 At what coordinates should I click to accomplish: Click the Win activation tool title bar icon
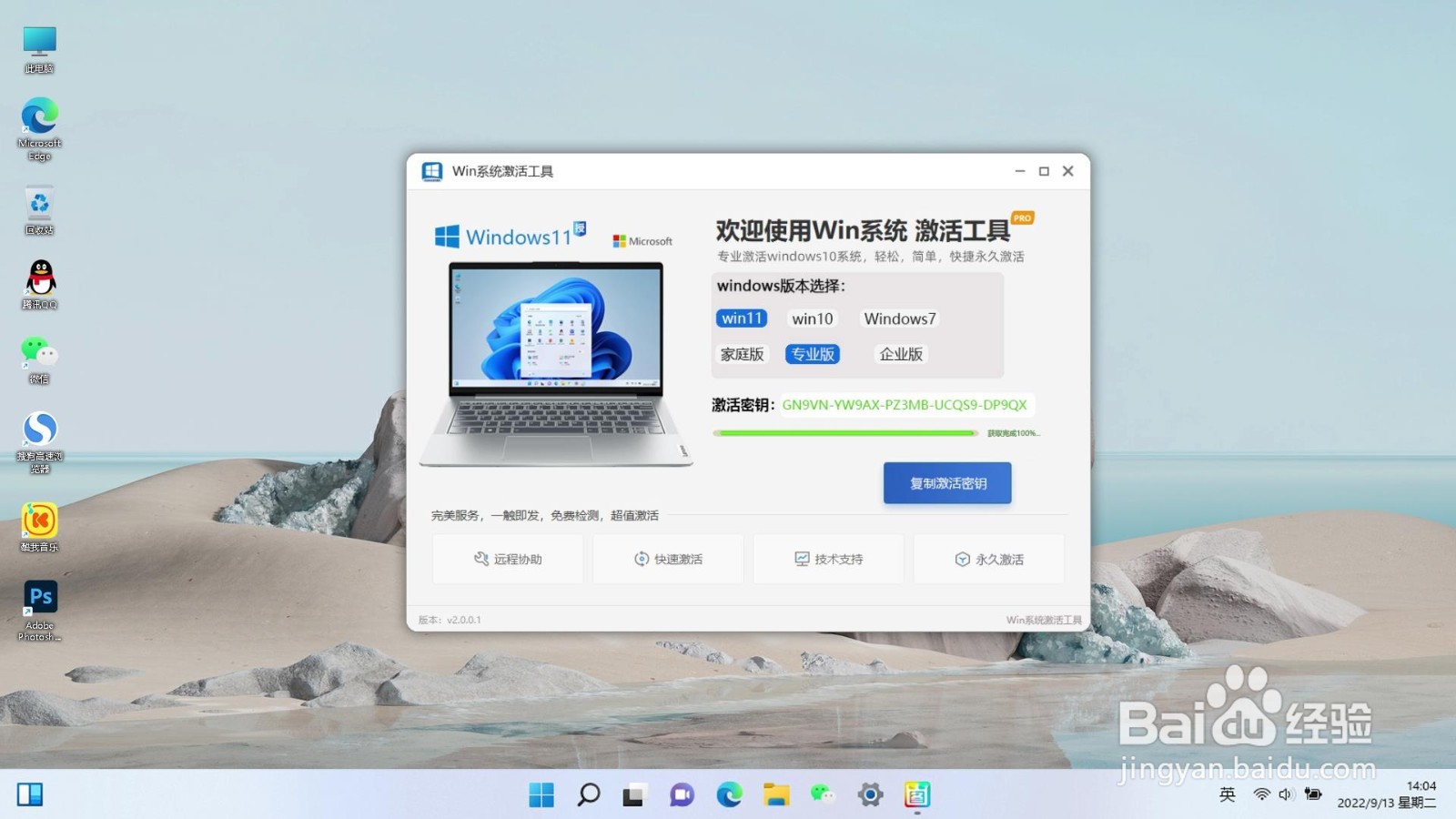coord(431,171)
